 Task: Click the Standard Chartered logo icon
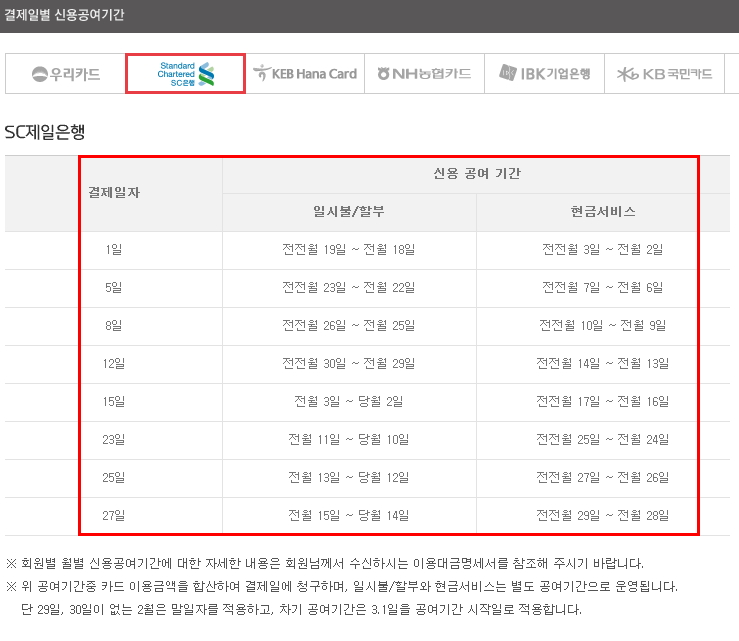(x=207, y=74)
